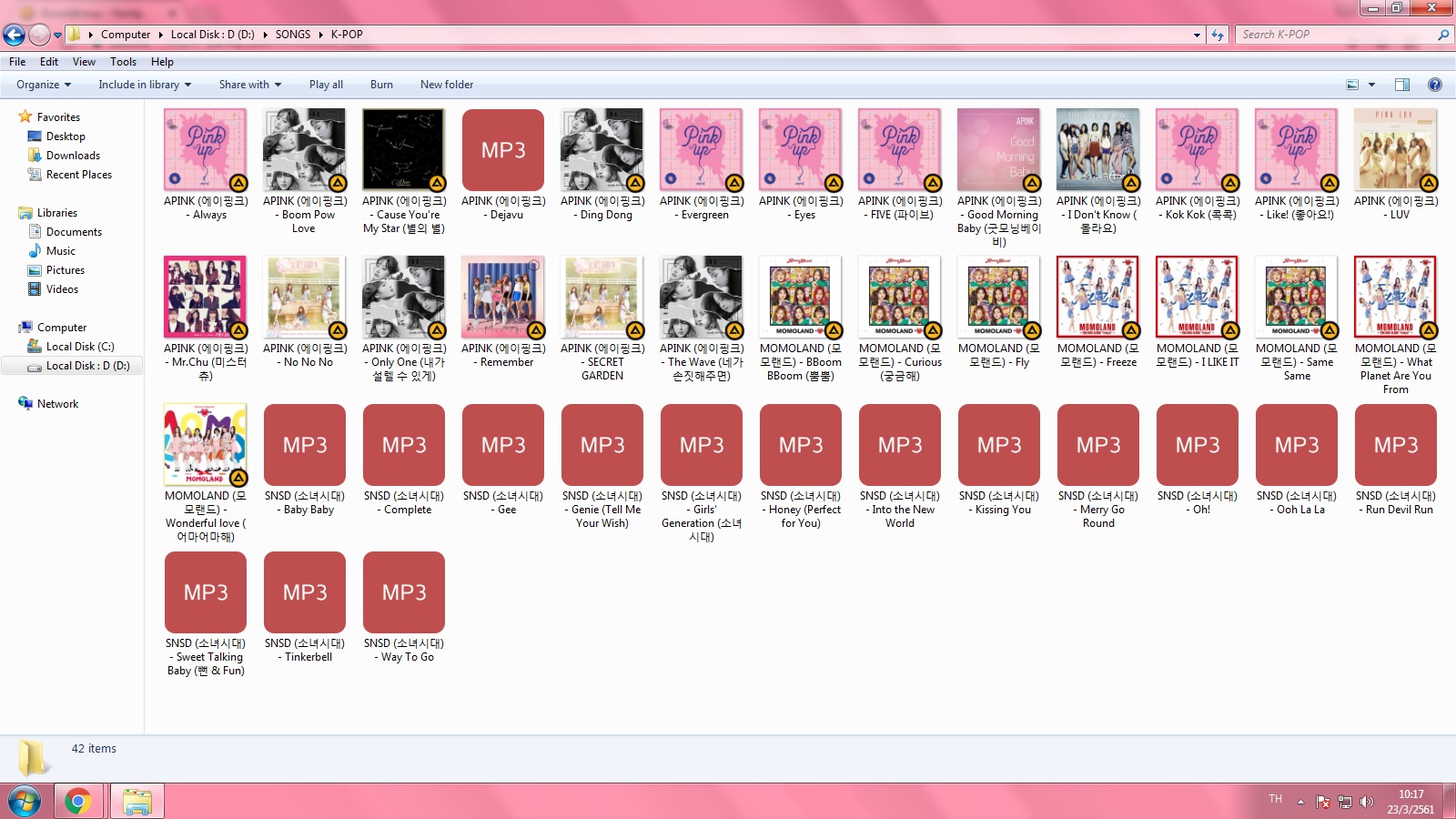Viewport: 1456px width, 819px height.
Task: Expand the arrow after SONGS in breadcrumb
Action: (320, 35)
